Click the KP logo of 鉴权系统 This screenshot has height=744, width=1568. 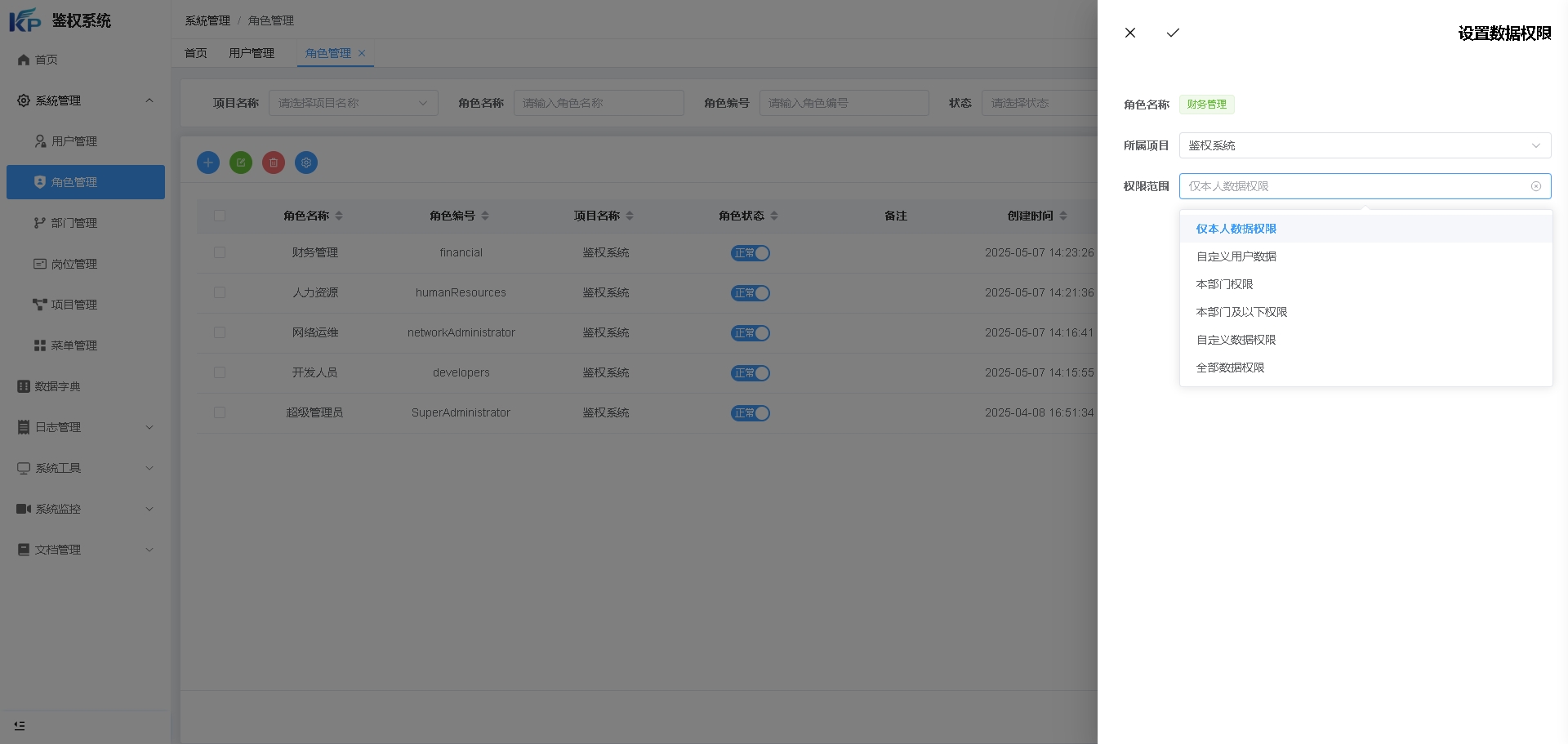25,20
